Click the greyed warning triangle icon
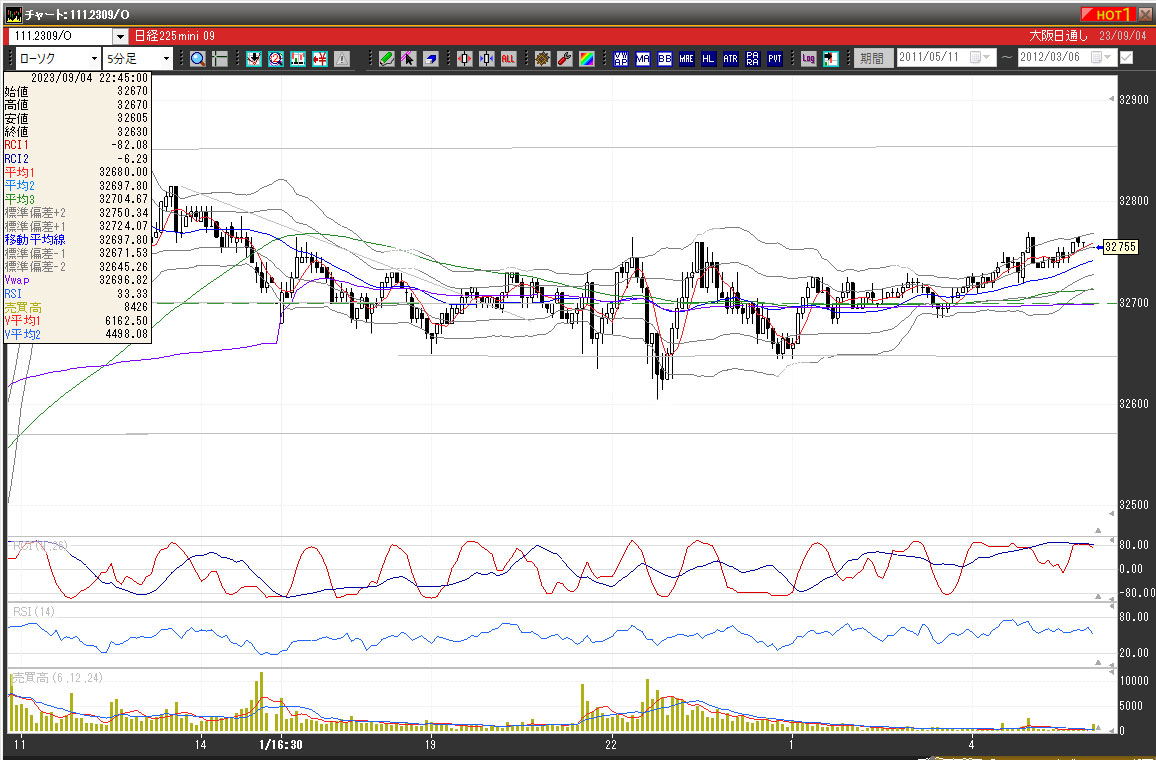 341,59
